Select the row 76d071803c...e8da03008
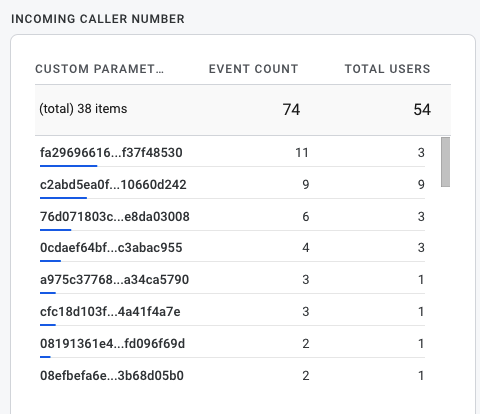The image size is (480, 414). [232, 216]
